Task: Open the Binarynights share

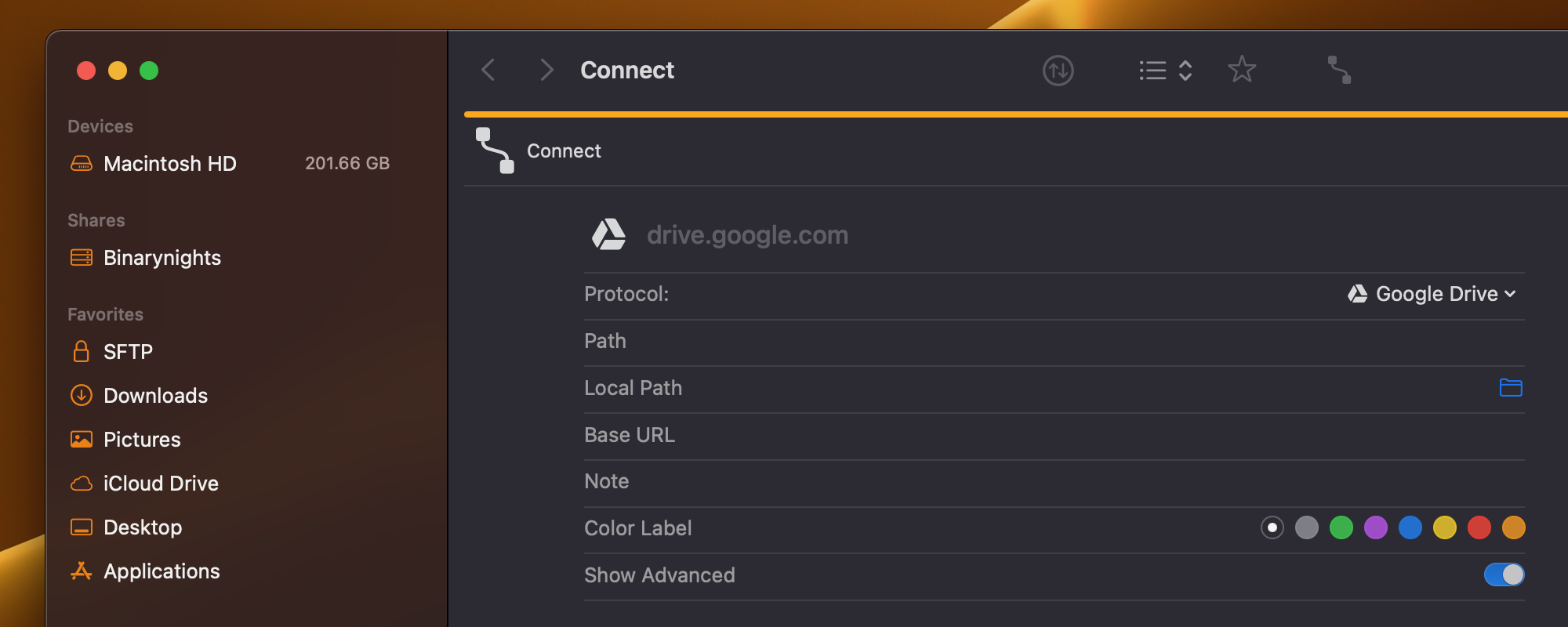Action: (162, 258)
